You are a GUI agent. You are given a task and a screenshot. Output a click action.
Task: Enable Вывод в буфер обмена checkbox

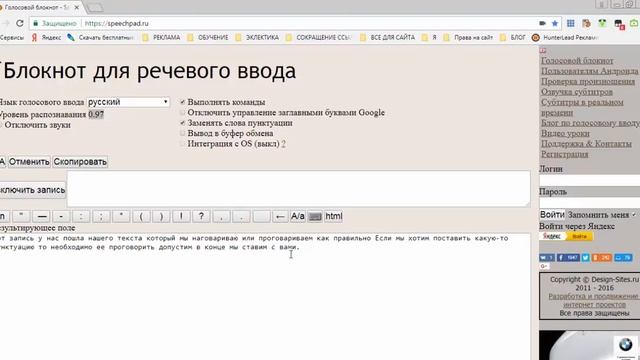click(x=182, y=133)
